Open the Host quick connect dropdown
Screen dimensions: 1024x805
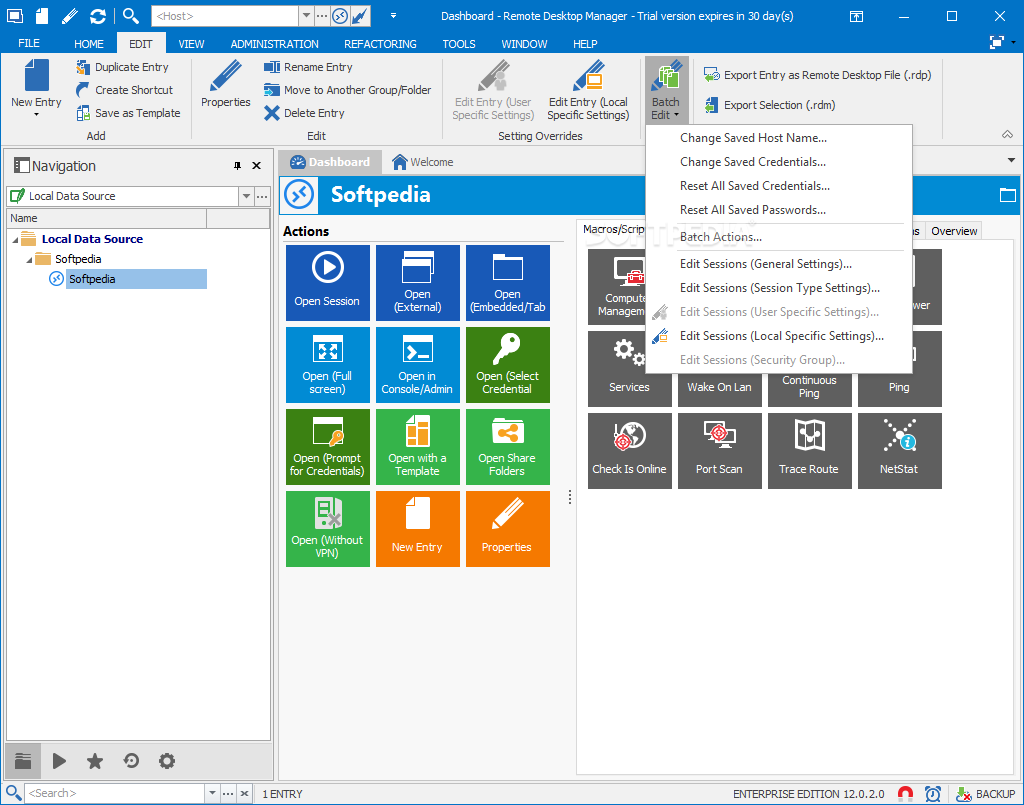[306, 16]
